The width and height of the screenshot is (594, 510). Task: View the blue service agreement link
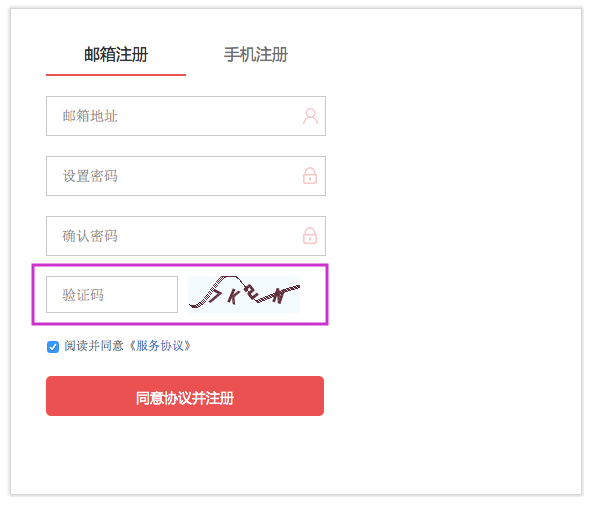click(x=159, y=346)
